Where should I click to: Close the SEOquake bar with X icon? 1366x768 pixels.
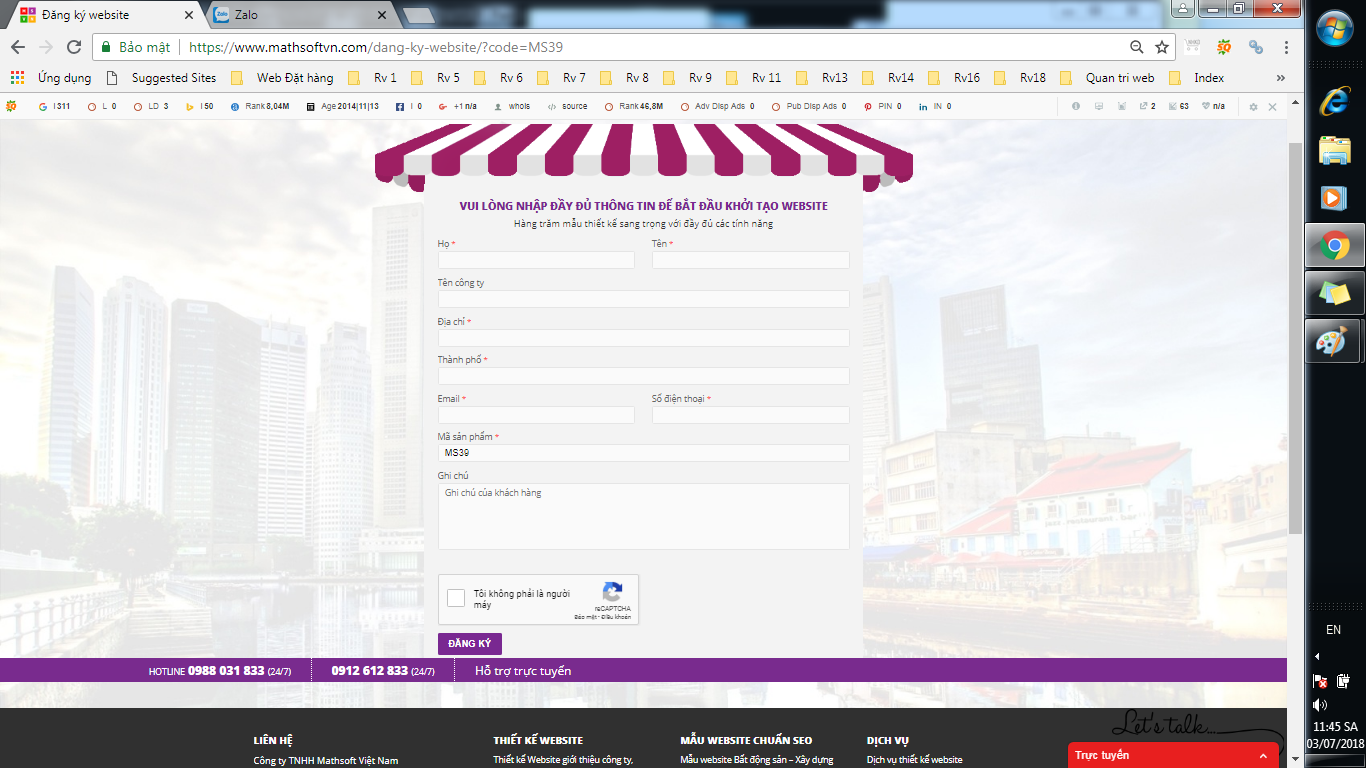click(x=1272, y=106)
